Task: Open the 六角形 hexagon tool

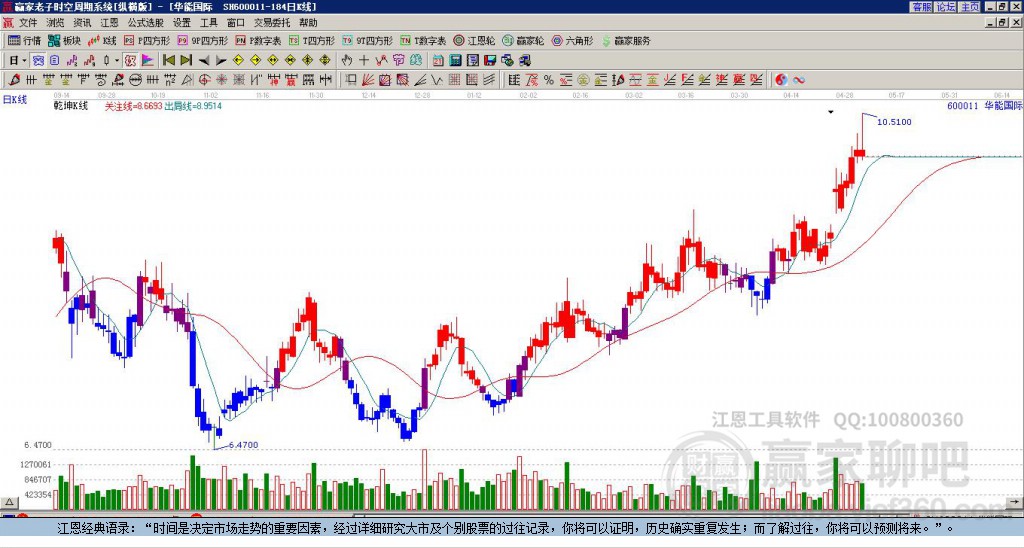Action: pos(572,40)
